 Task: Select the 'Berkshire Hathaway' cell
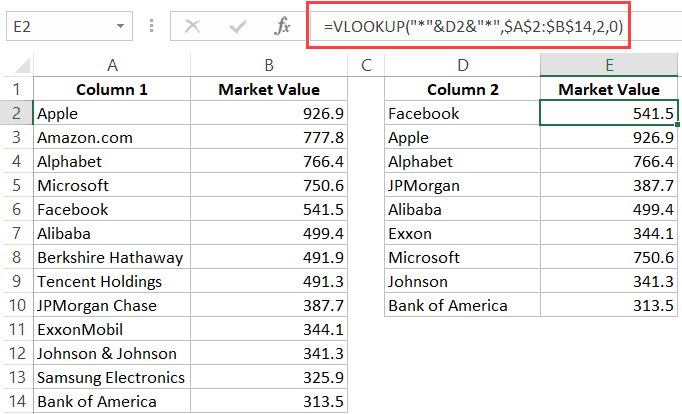click(112, 257)
